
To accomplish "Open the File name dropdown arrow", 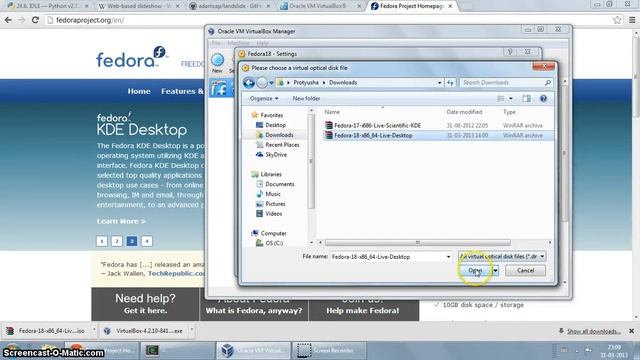I will tap(448, 257).
